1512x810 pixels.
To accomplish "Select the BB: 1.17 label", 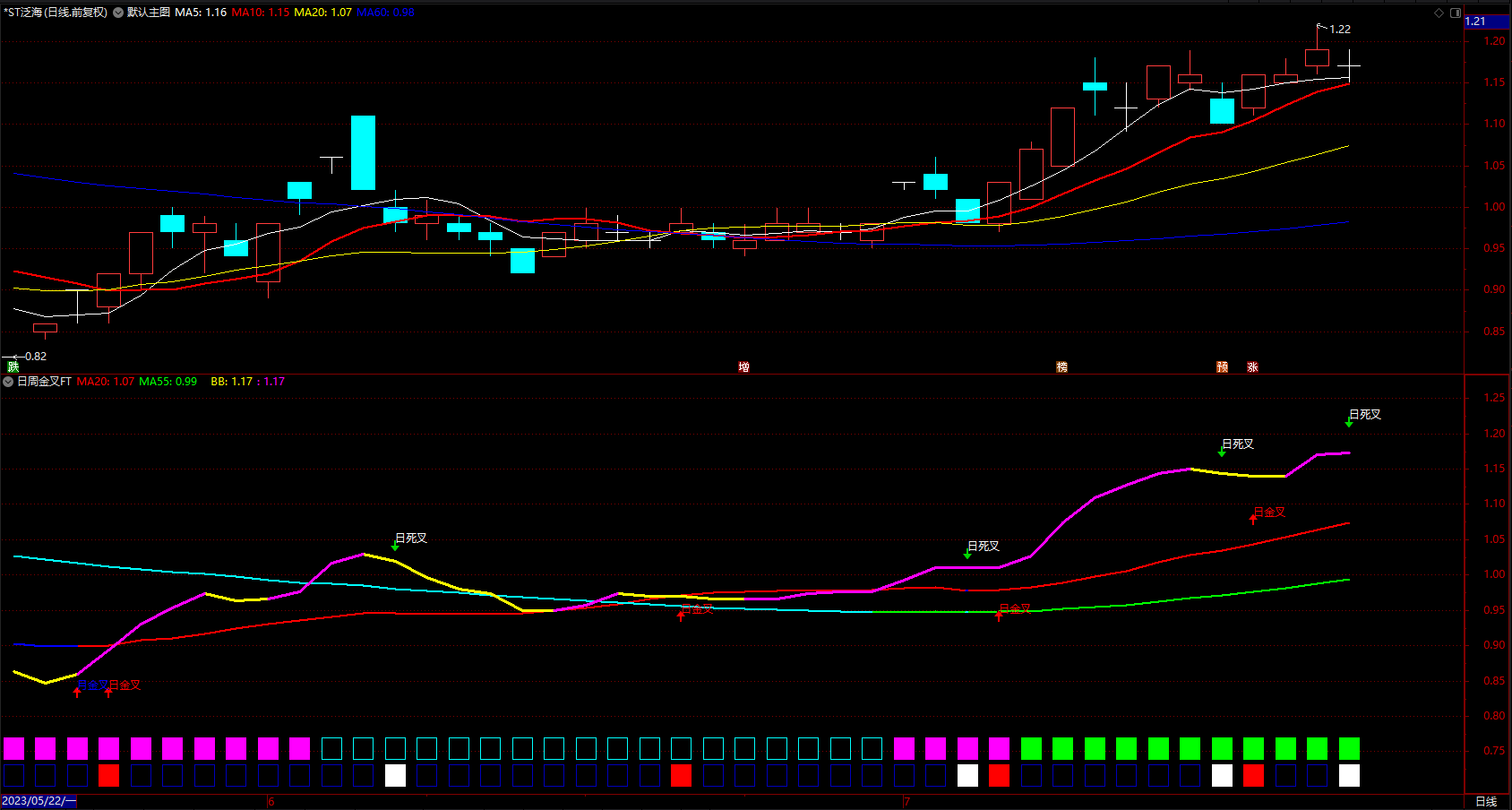I will pos(231,382).
